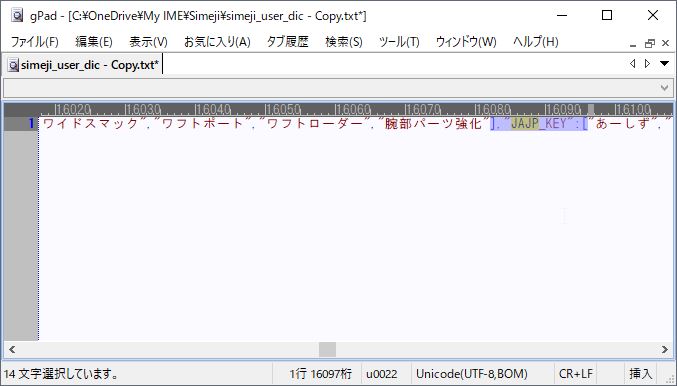Click the document icon on the file tab

13,65
